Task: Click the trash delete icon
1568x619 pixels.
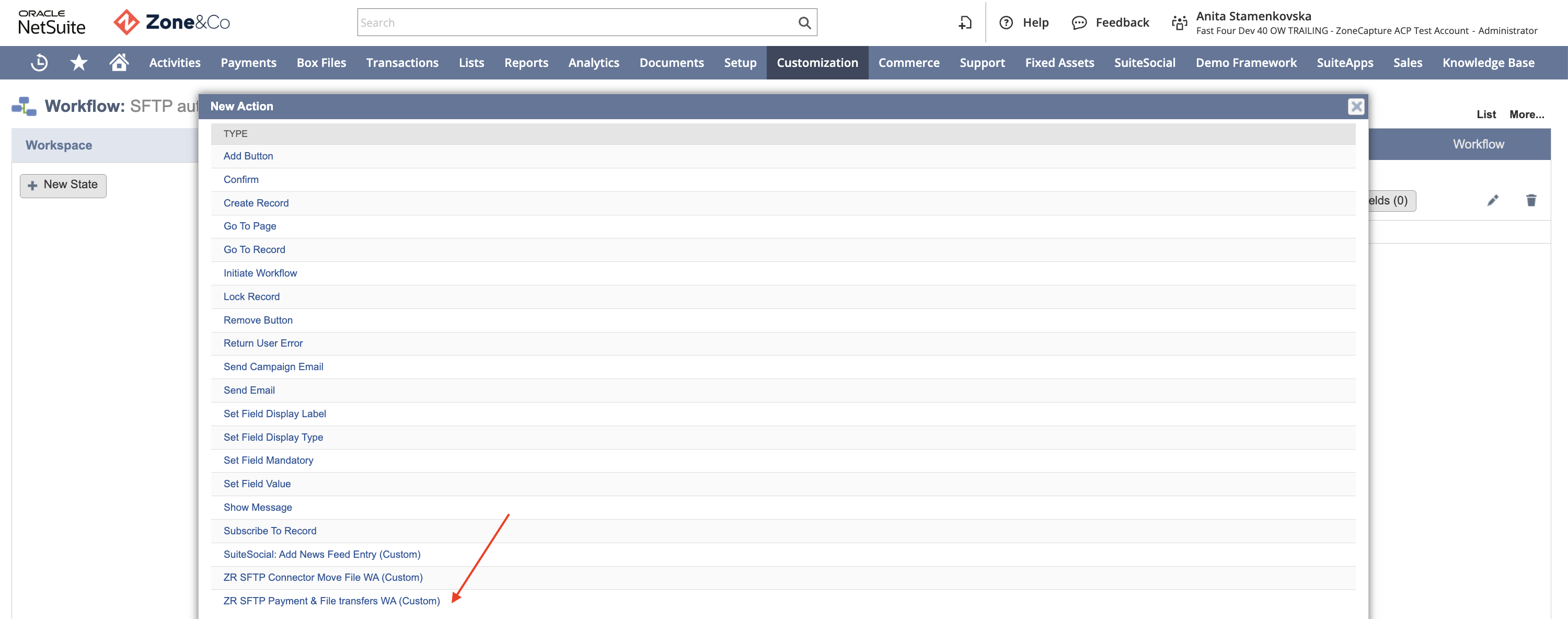Action: pyautogui.click(x=1531, y=200)
